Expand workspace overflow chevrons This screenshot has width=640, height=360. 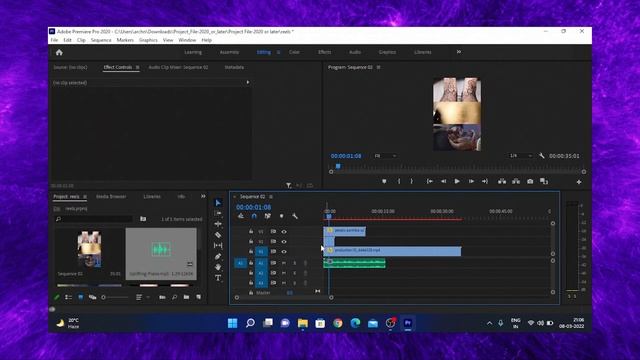(459, 52)
